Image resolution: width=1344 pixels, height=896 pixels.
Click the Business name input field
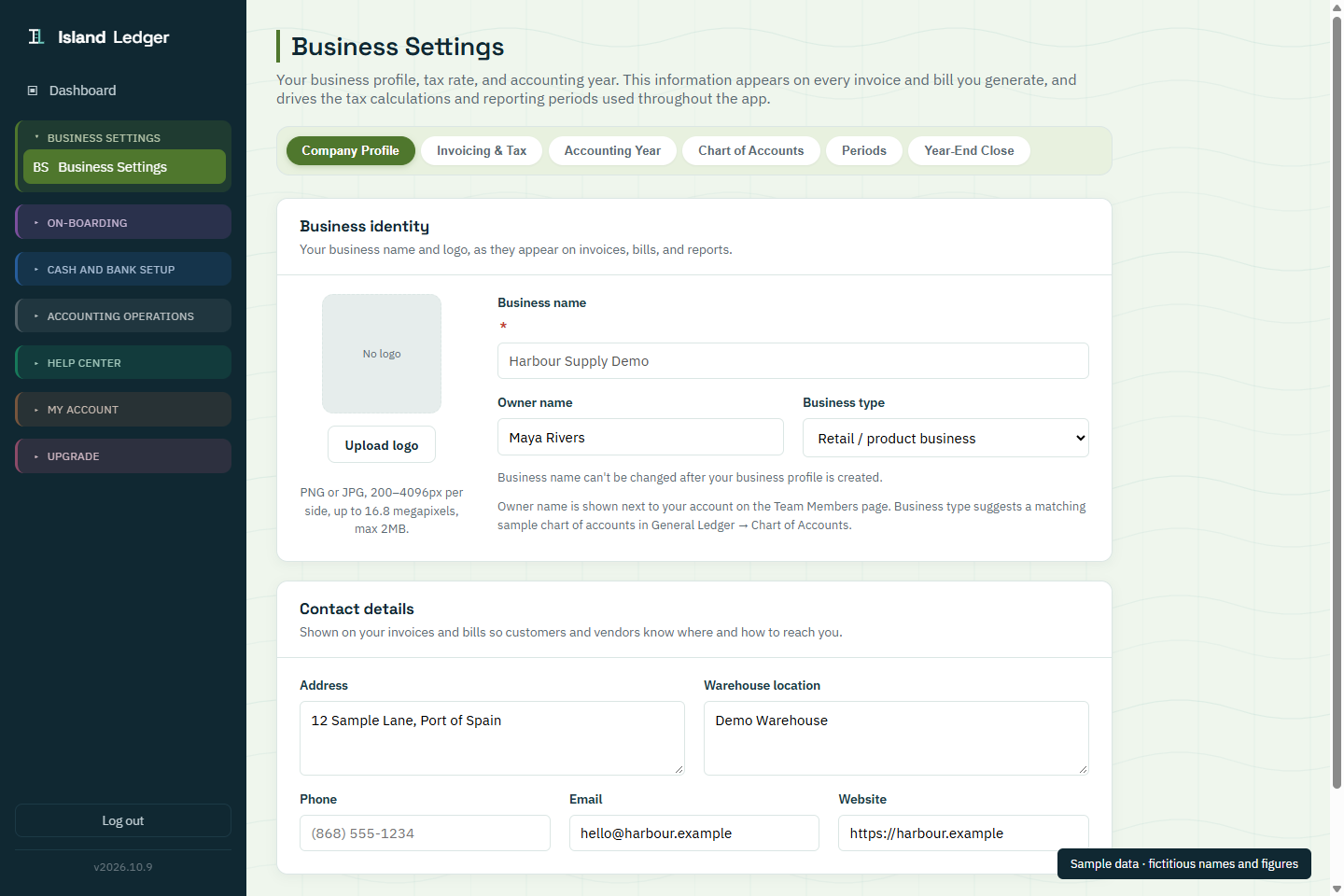pyautogui.click(x=793, y=361)
